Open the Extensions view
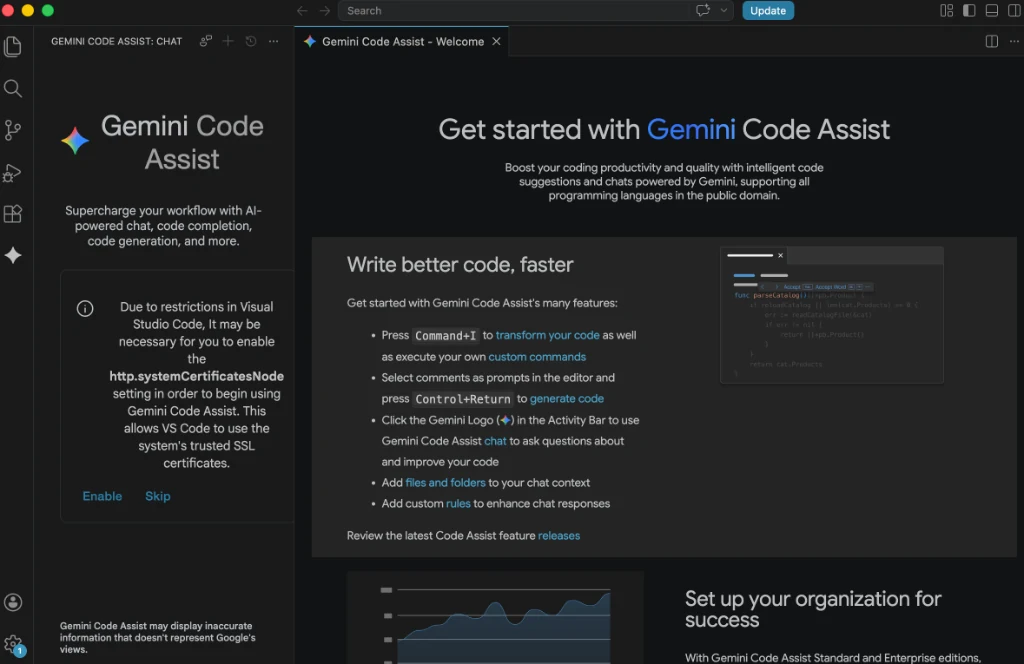 tap(13, 213)
